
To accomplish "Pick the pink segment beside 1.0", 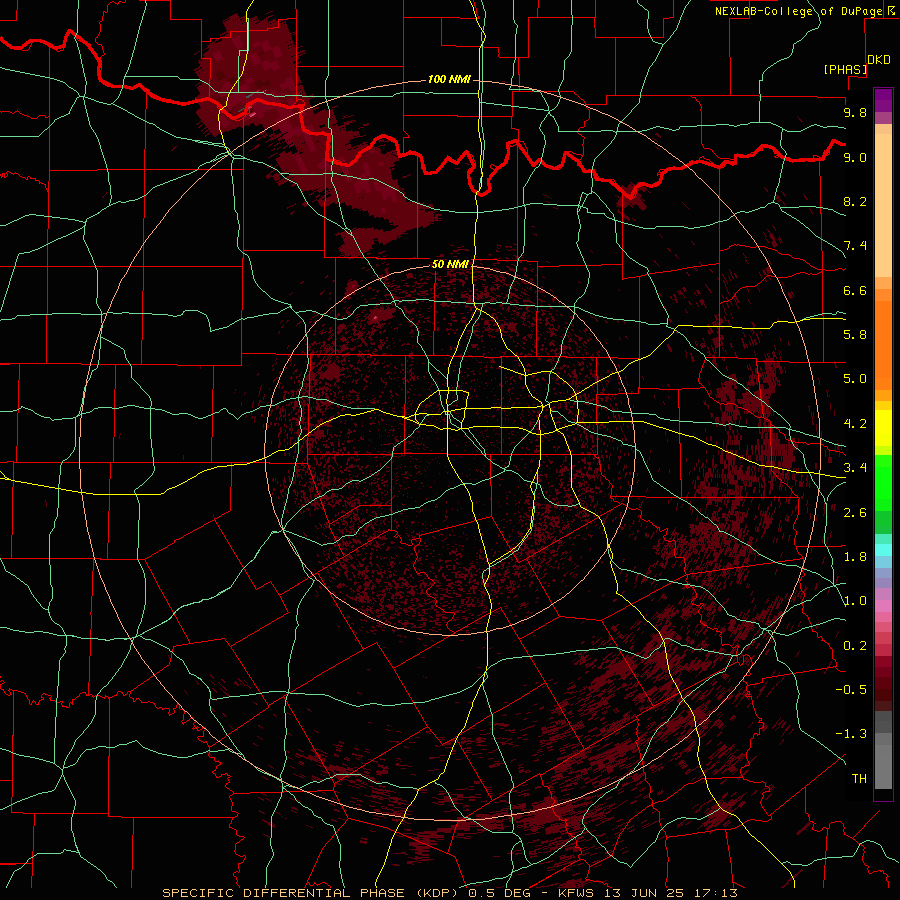I will click(883, 606).
